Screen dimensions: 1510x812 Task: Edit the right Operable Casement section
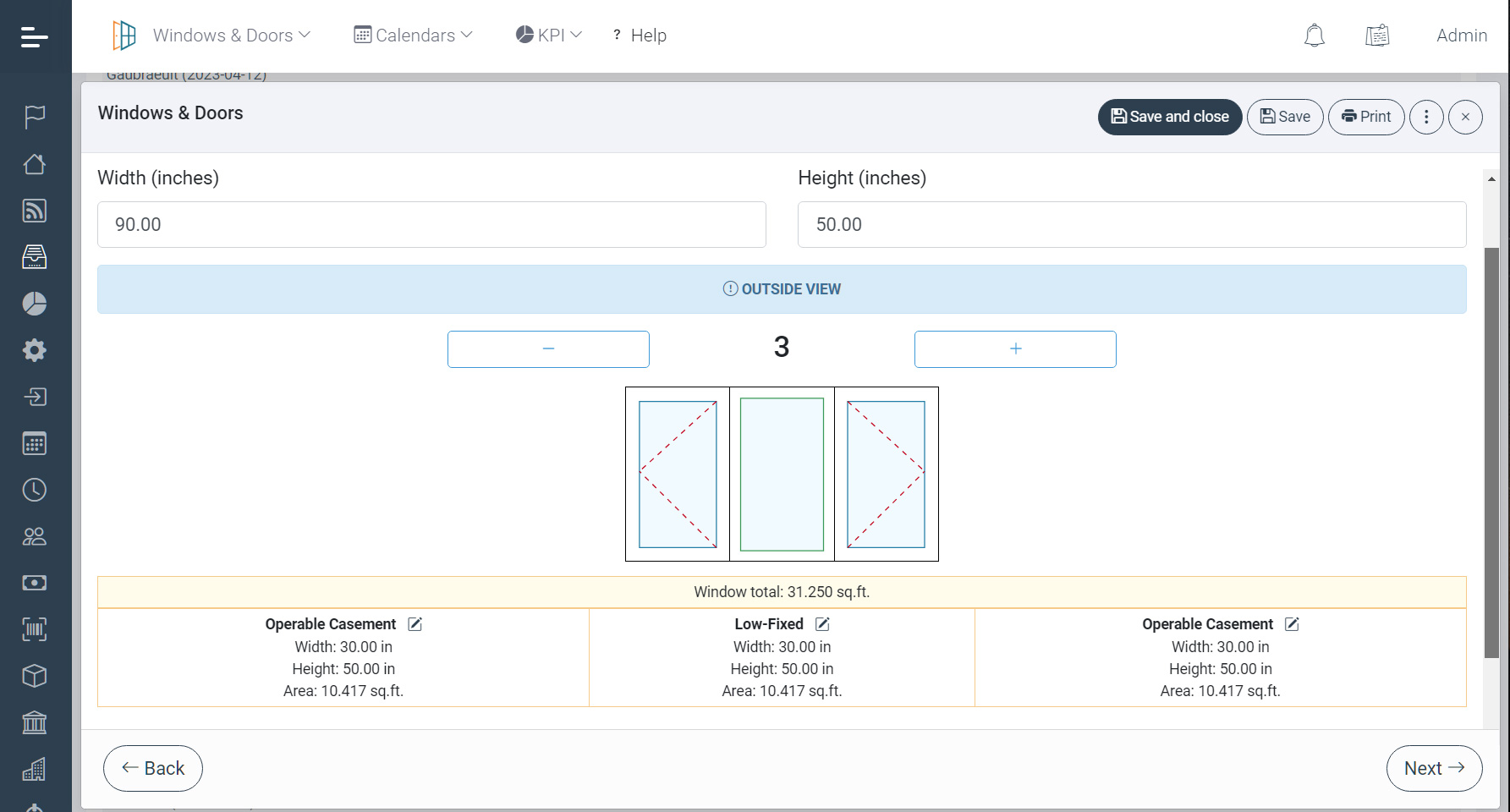click(x=1292, y=624)
